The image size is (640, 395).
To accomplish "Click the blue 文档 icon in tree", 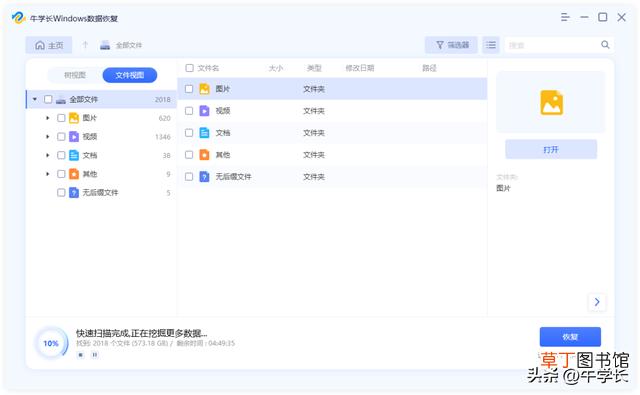I will pyautogui.click(x=74, y=155).
